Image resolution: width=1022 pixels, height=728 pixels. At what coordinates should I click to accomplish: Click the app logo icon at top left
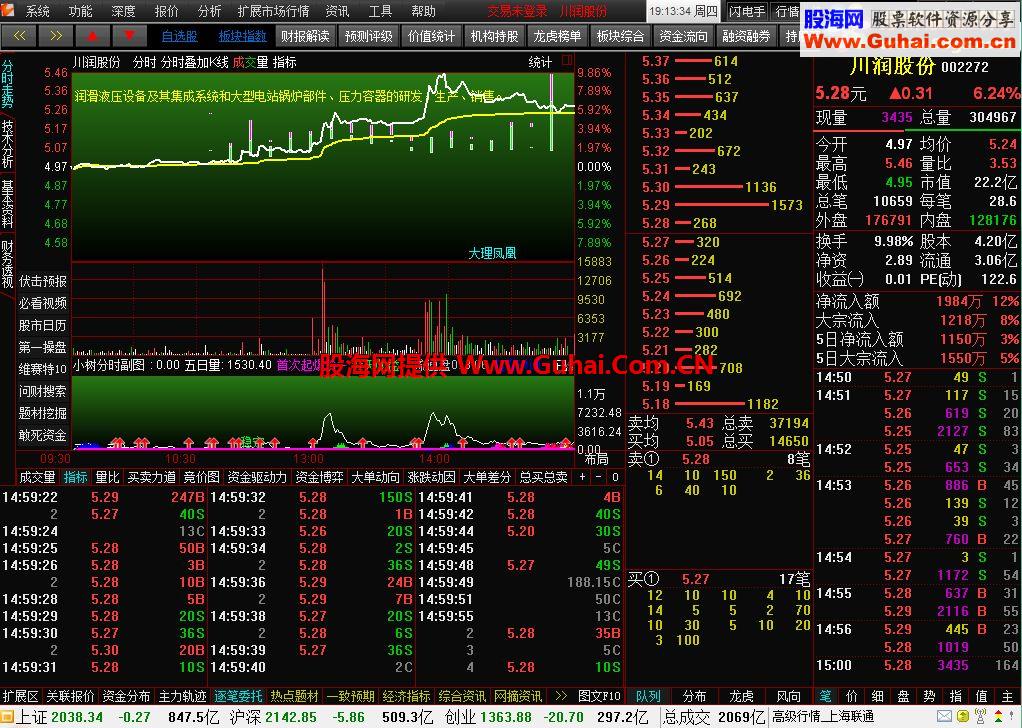(x=9, y=11)
